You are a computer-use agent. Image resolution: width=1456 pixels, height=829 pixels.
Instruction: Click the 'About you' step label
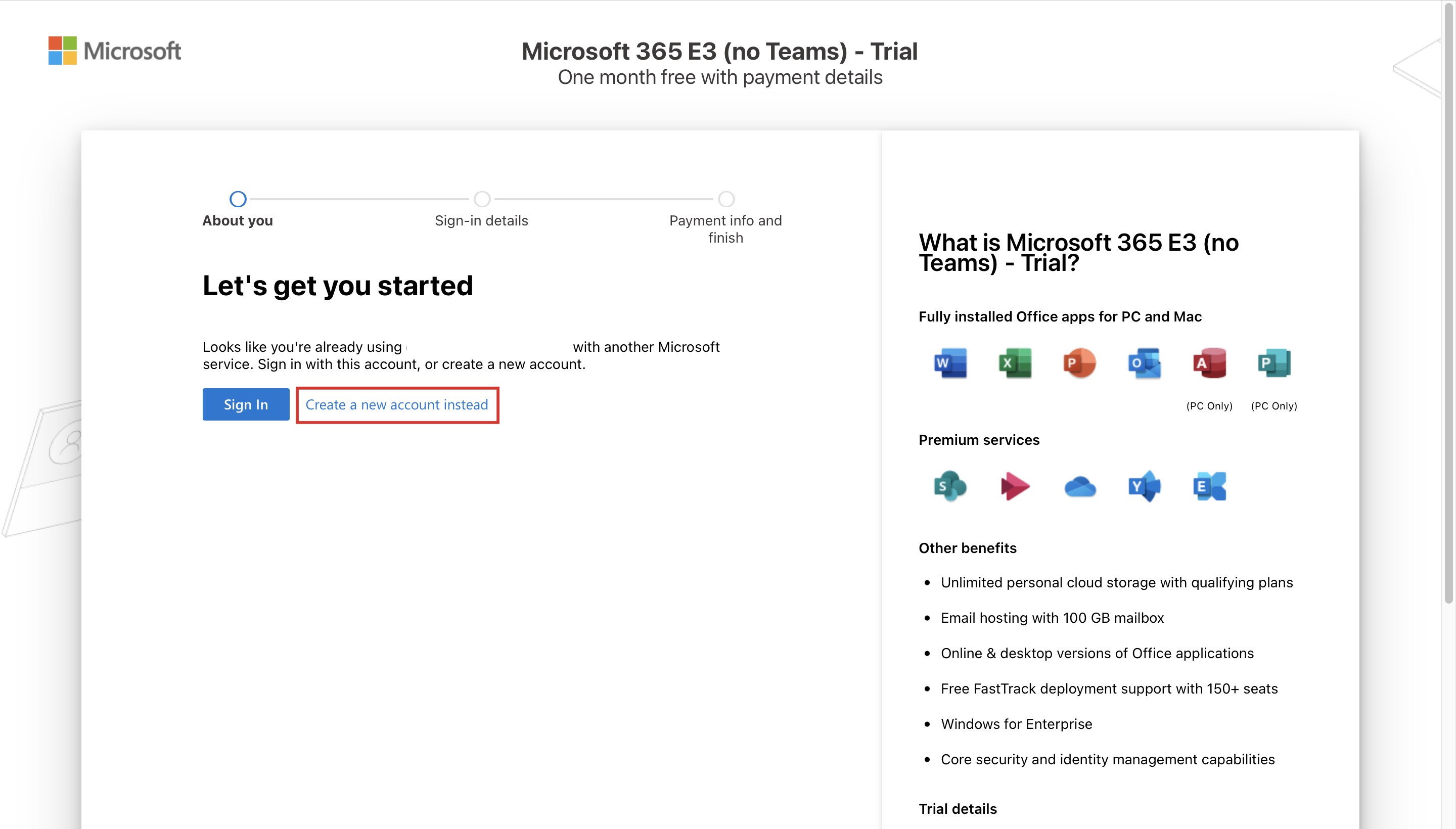click(238, 221)
